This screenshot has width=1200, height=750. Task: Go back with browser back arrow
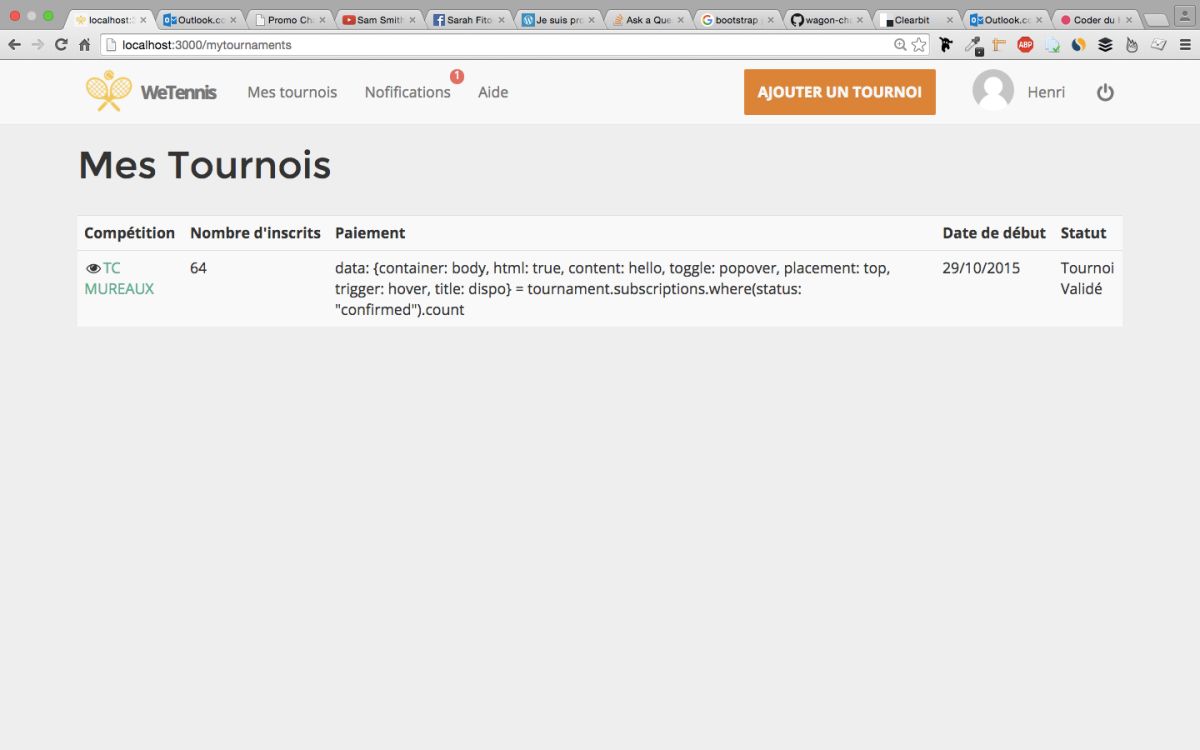pos(14,45)
